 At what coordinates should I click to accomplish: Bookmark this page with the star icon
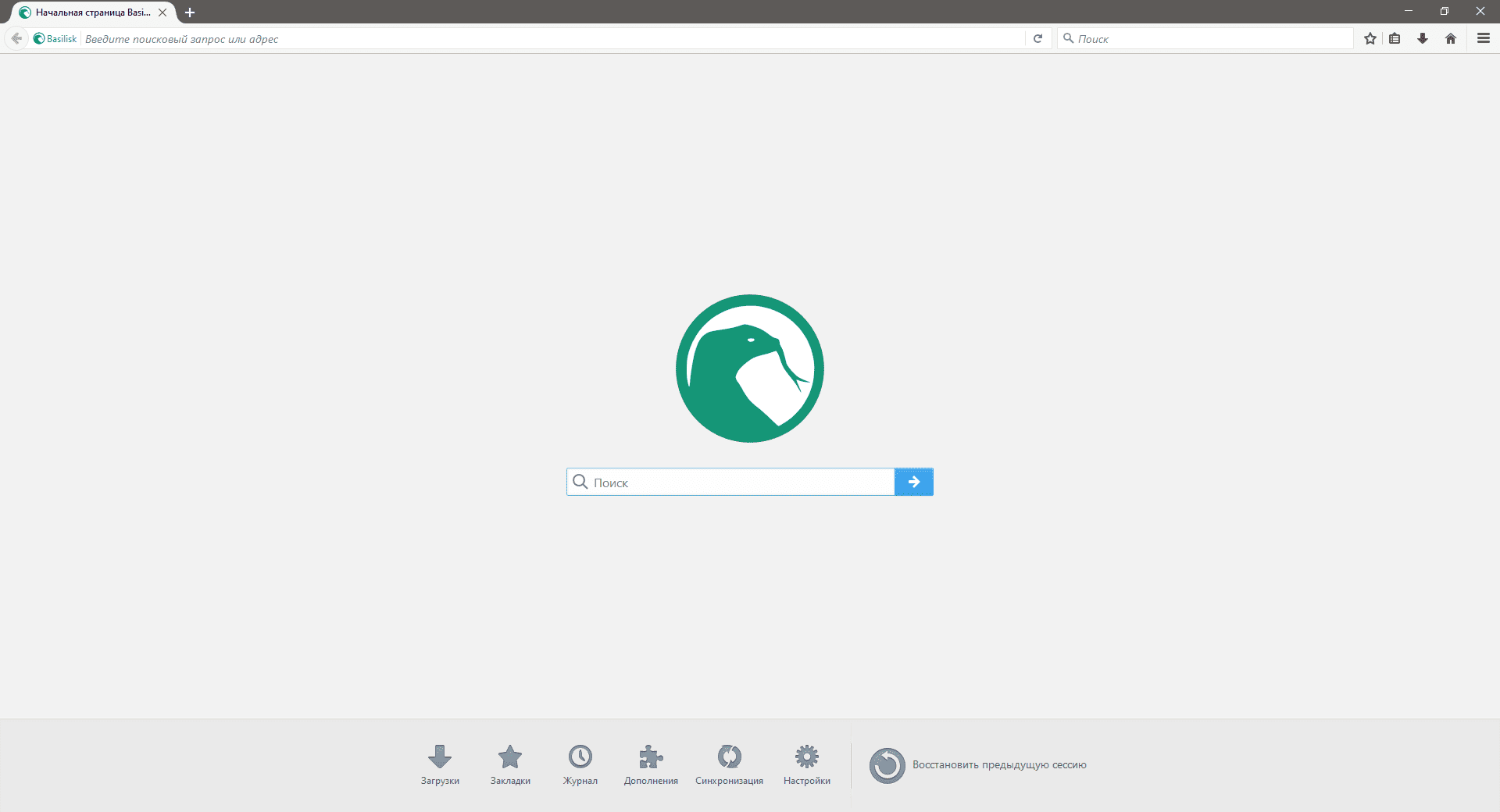pos(1370,38)
